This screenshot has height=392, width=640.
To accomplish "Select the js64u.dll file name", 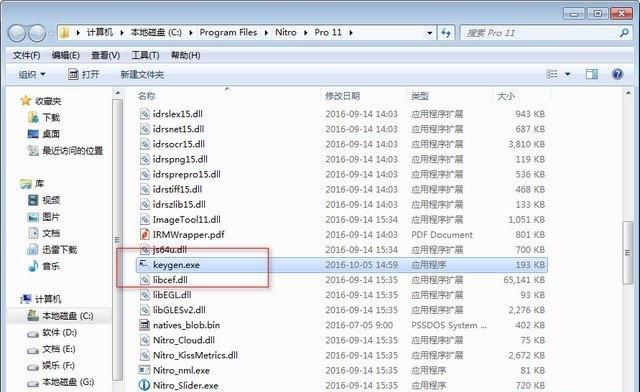I will [x=170, y=249].
